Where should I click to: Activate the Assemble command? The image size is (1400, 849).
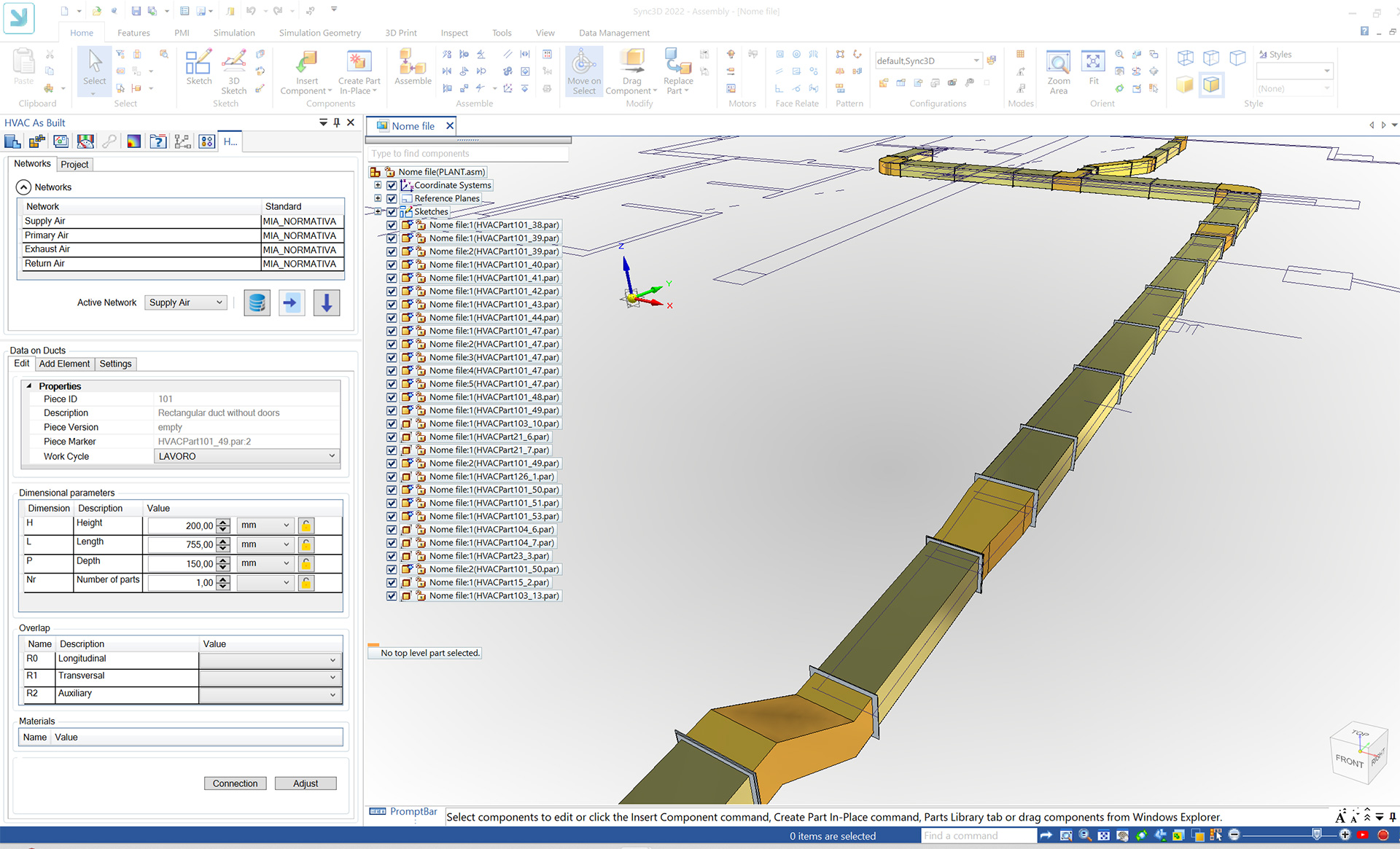click(413, 67)
